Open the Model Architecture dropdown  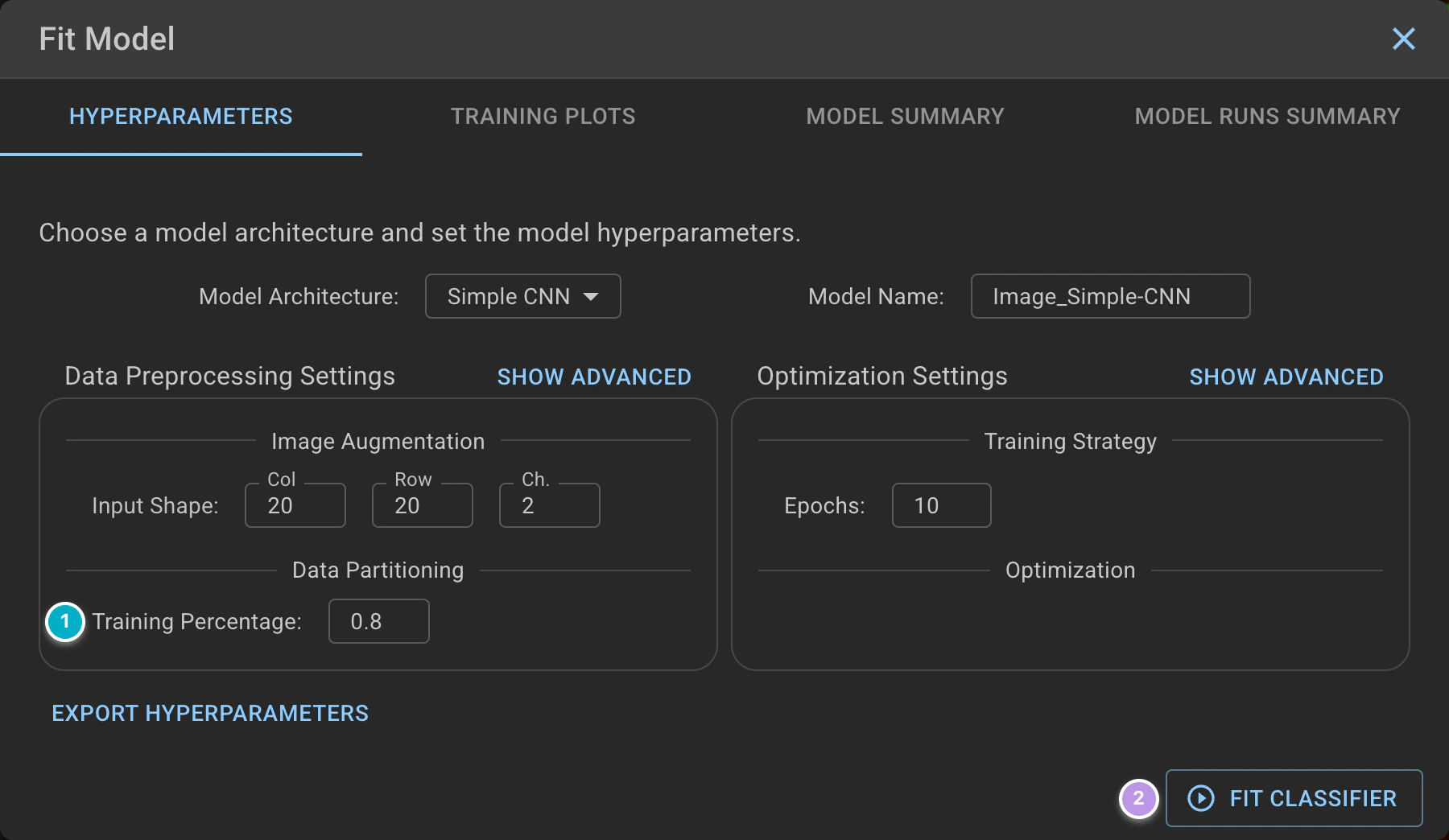[x=522, y=296]
